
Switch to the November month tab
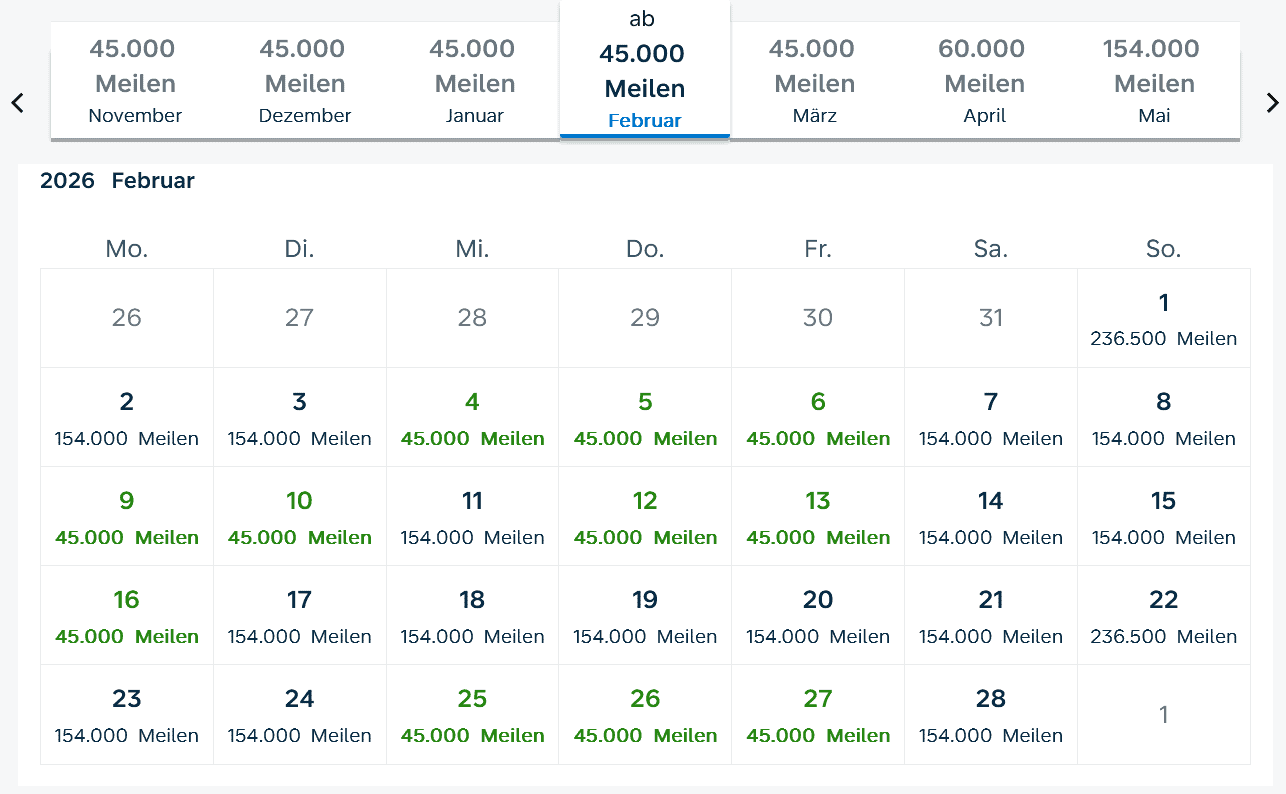tap(135, 81)
